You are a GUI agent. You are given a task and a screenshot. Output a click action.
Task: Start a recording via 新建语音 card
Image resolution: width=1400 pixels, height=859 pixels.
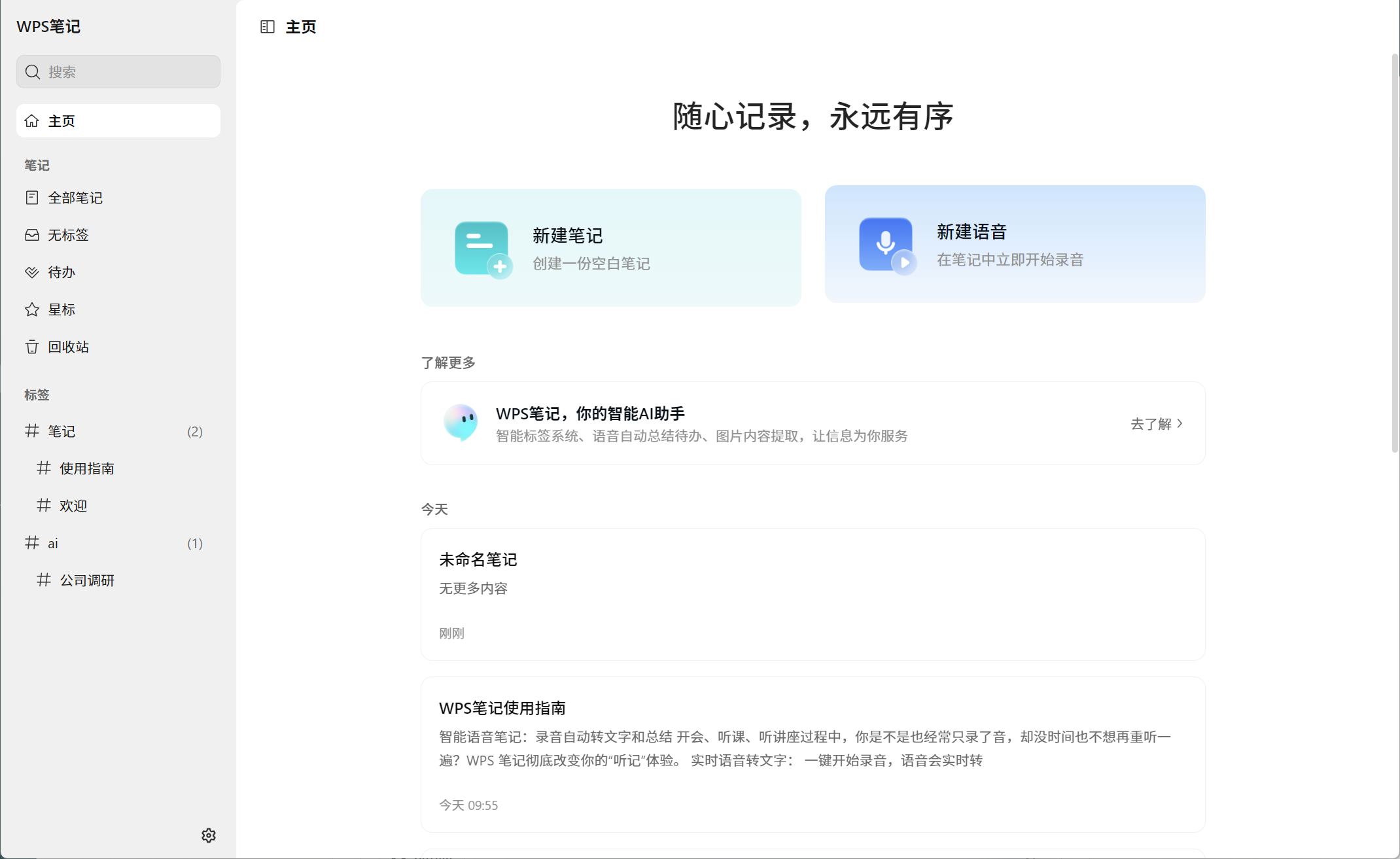1015,244
